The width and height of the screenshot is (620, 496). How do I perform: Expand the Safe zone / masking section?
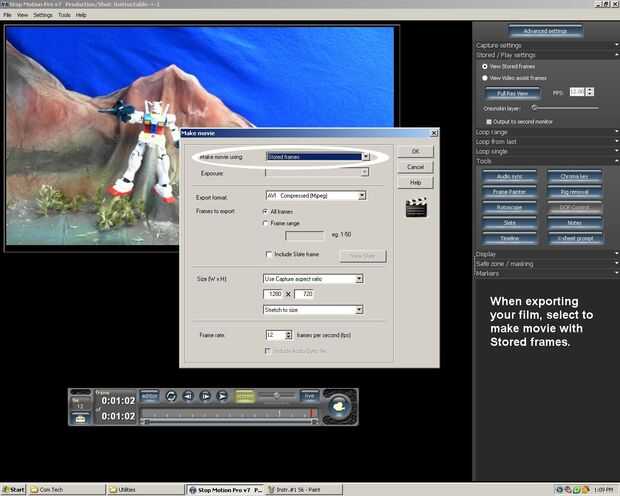[x=546, y=264]
